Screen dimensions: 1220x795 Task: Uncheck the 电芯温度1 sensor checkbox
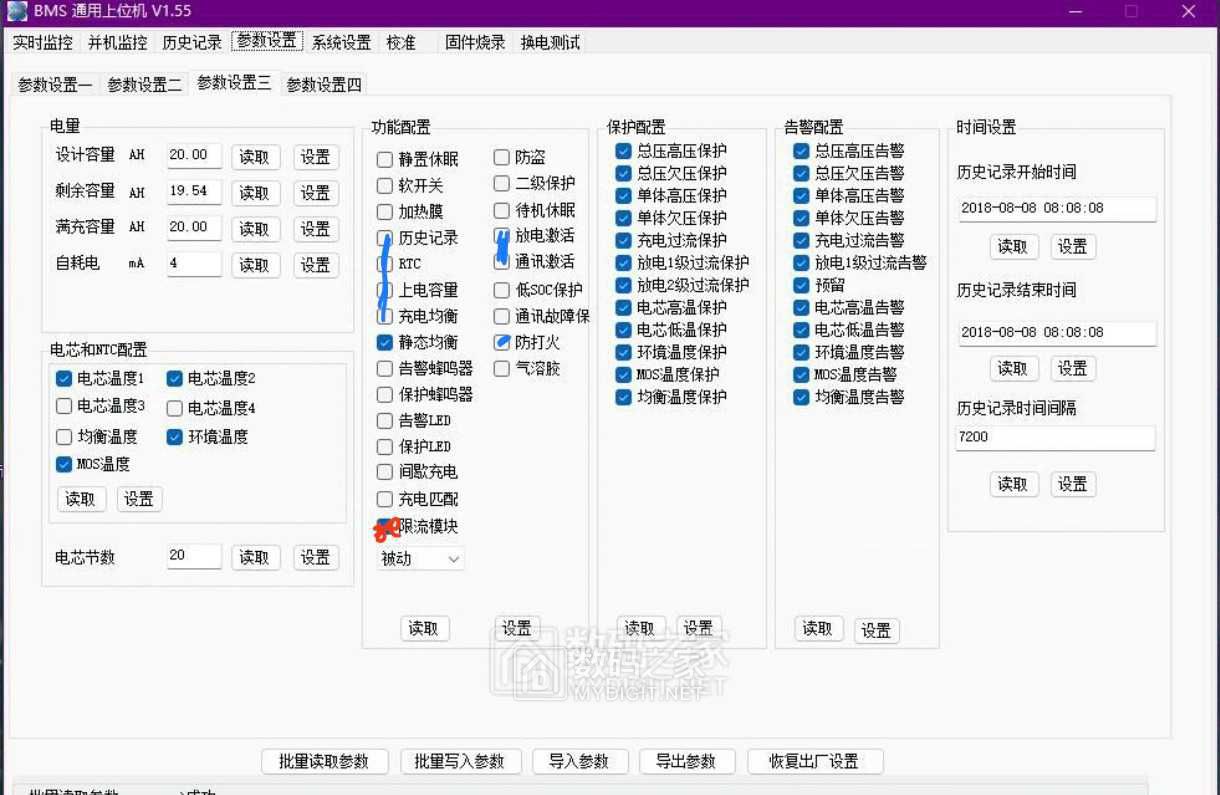click(64, 379)
